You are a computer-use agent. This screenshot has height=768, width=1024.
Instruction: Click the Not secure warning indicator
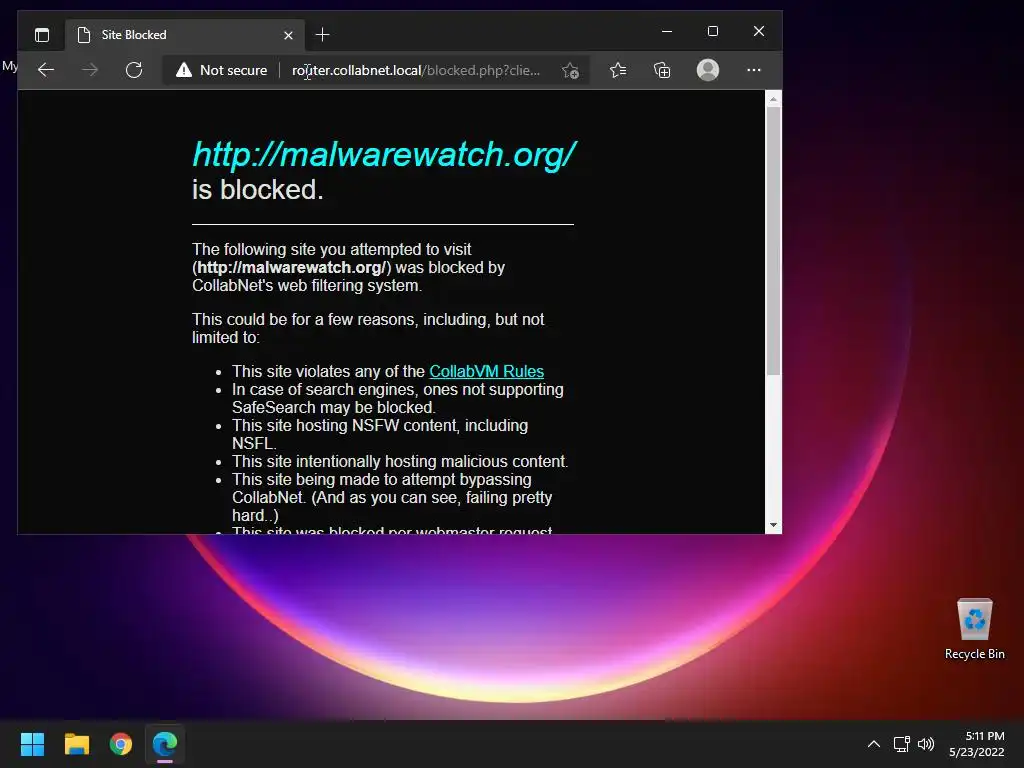coord(221,70)
